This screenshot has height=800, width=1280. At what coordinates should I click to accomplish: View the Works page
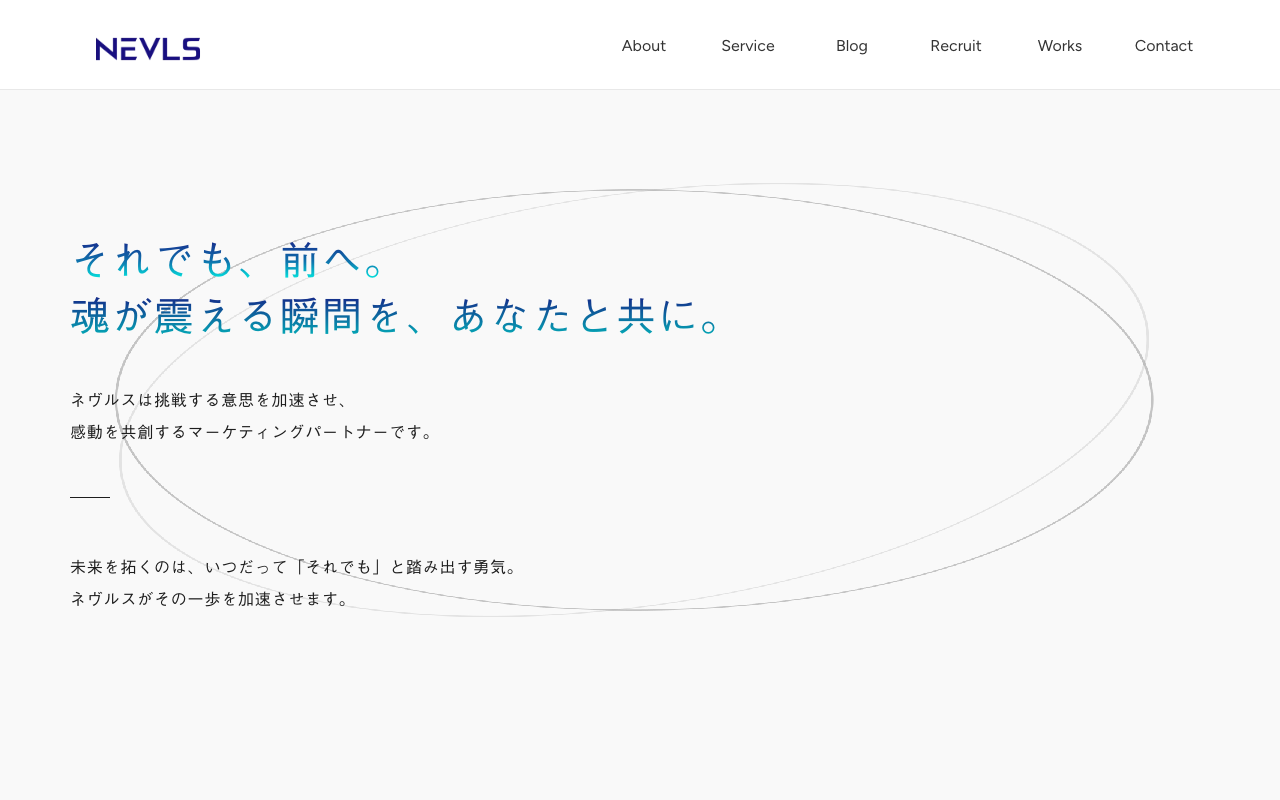point(1060,46)
